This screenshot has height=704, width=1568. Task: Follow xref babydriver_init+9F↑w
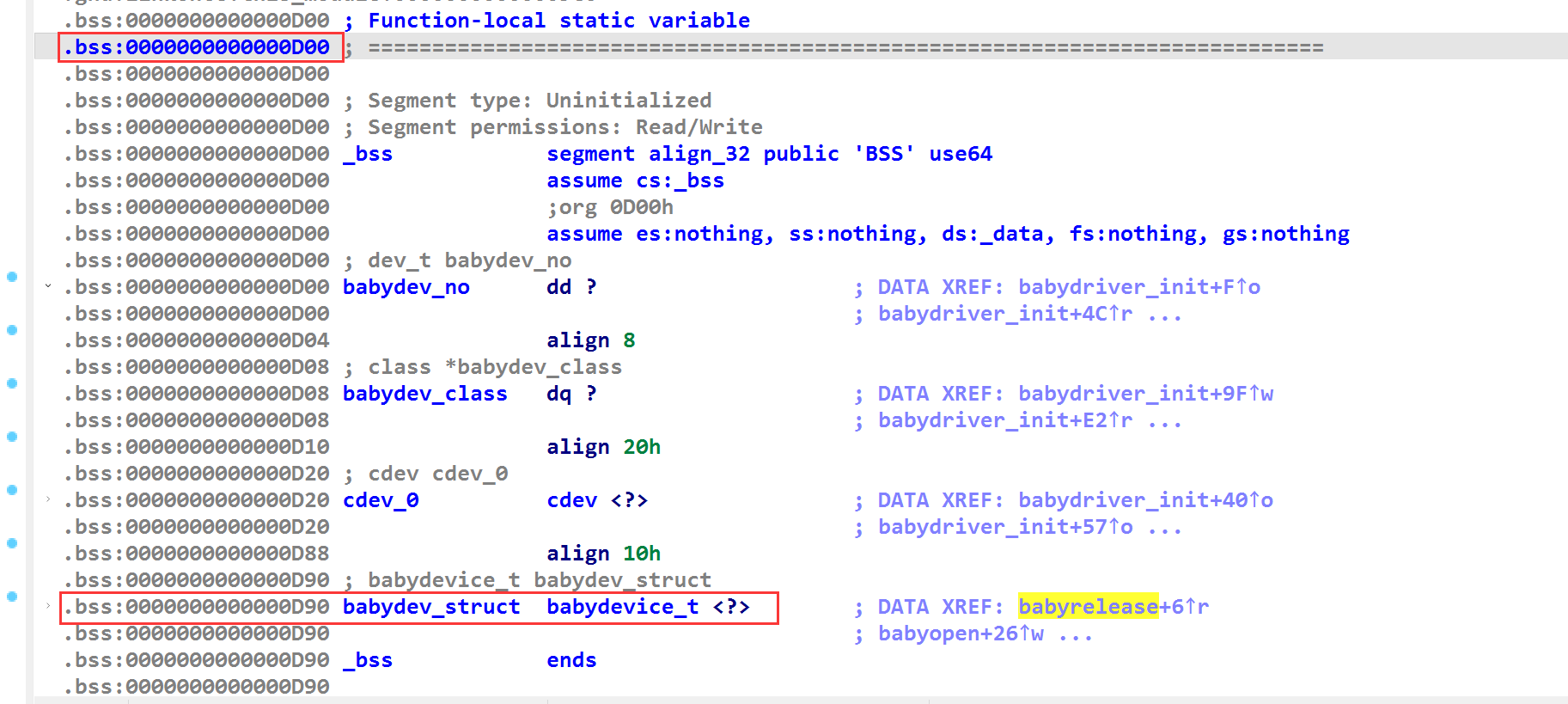(1146, 394)
